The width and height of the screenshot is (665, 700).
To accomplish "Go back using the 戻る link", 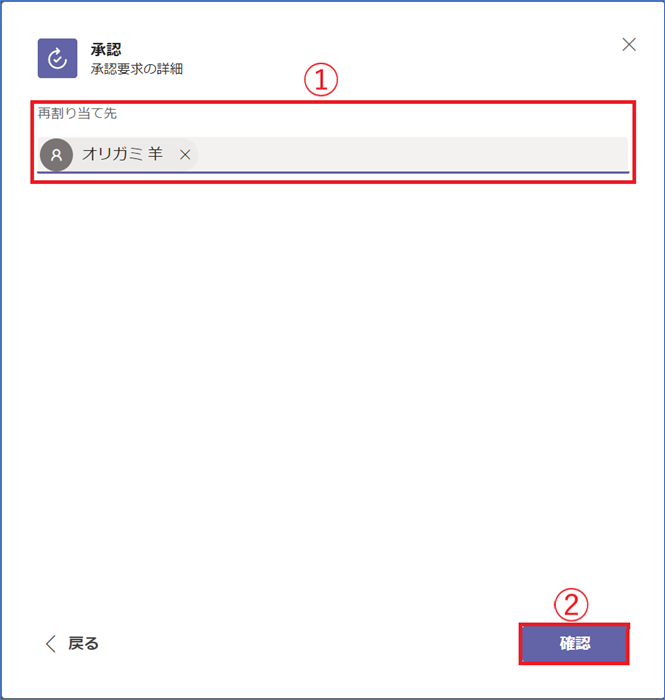I will click(x=72, y=644).
